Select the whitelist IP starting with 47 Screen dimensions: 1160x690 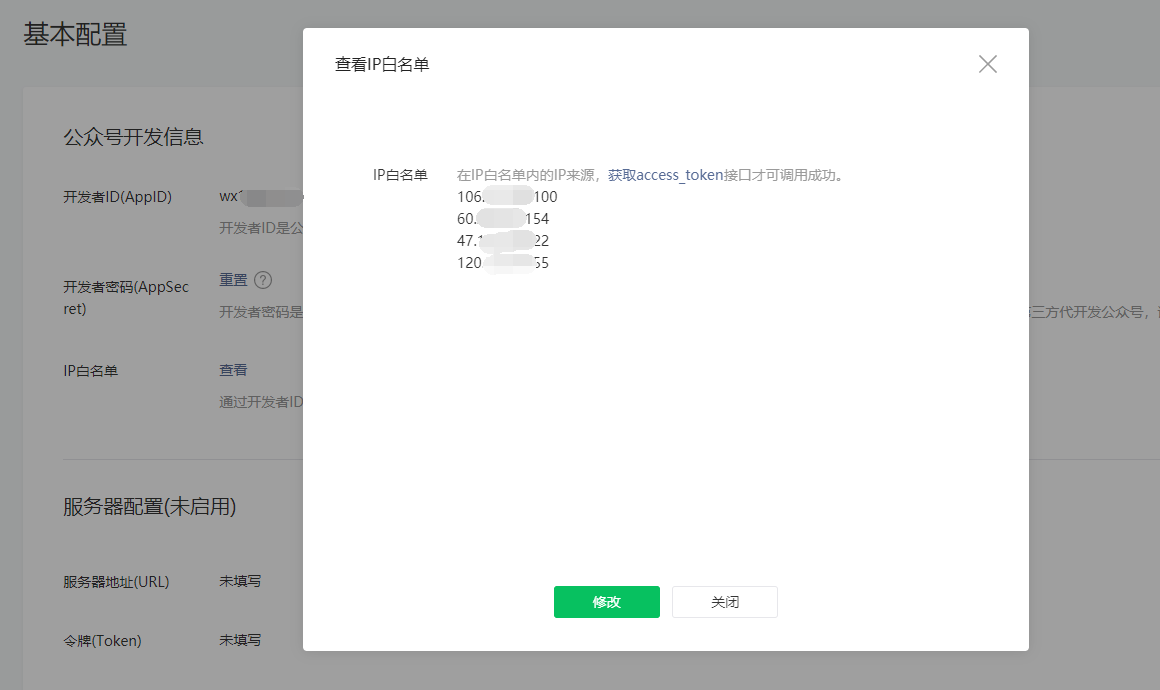[x=503, y=241]
